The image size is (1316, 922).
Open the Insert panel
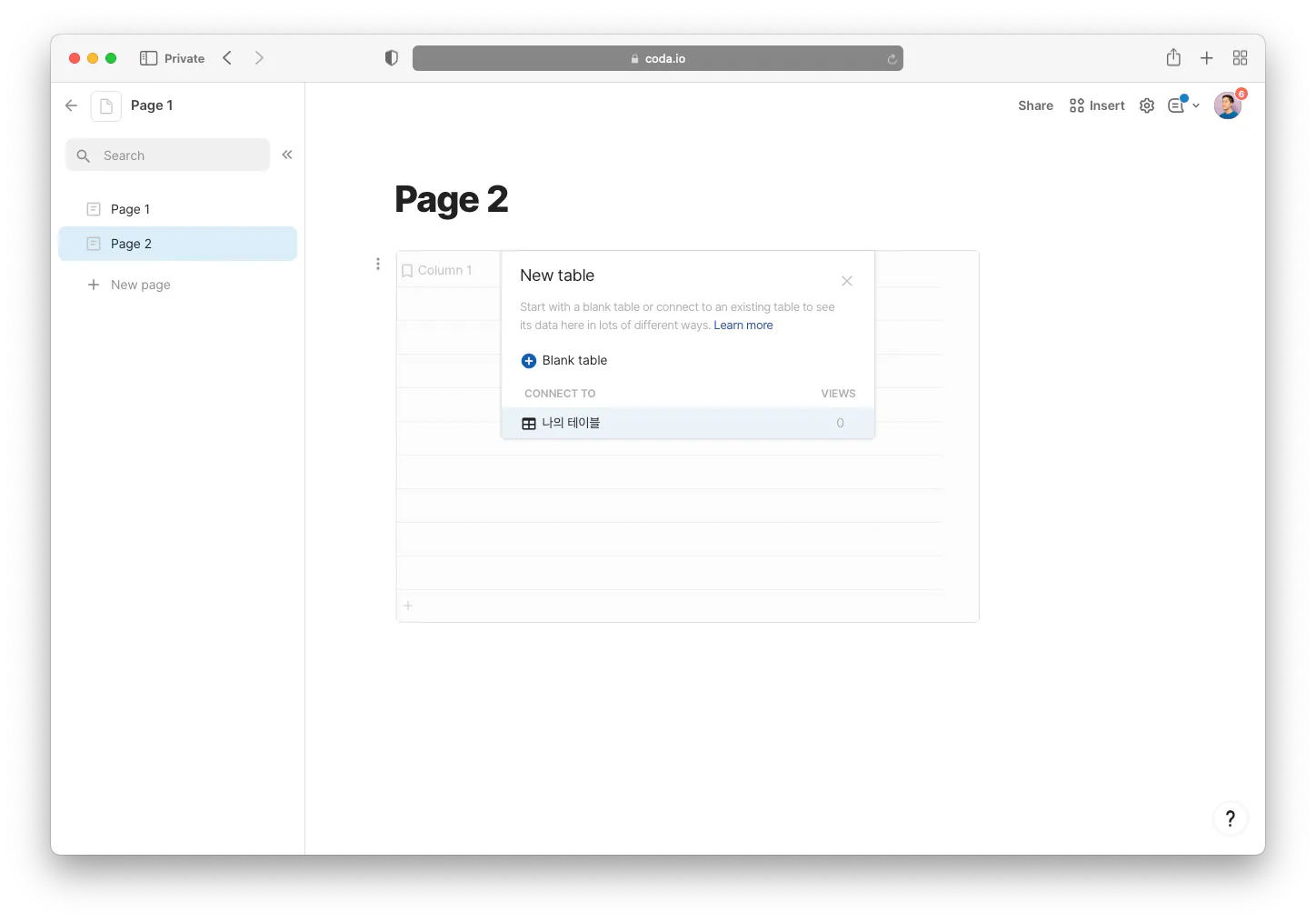(x=1097, y=105)
